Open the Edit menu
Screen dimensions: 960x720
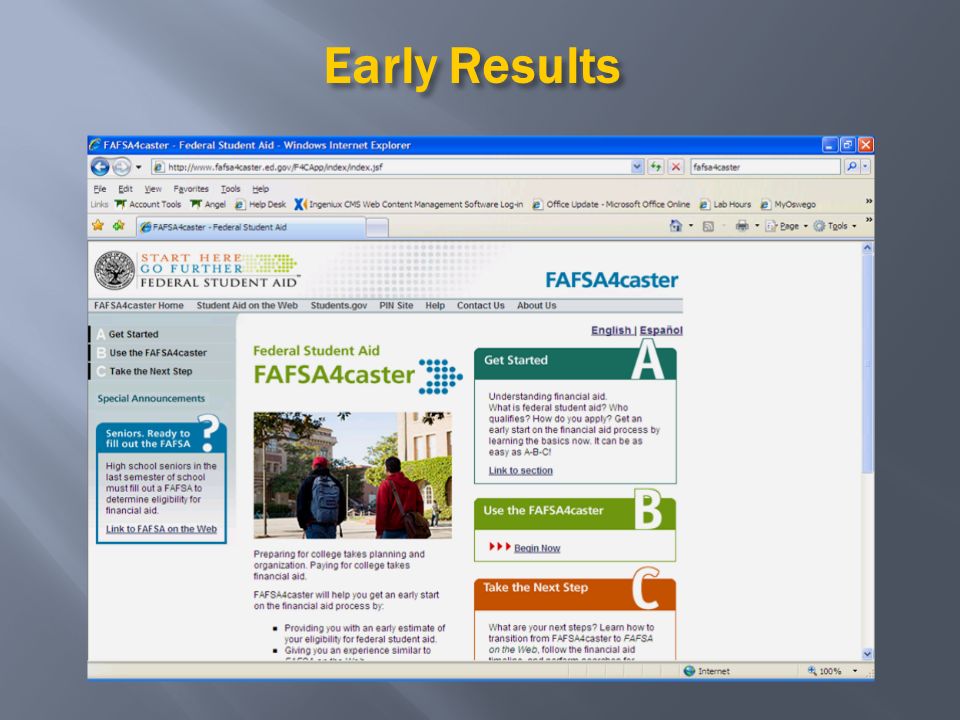pos(125,189)
